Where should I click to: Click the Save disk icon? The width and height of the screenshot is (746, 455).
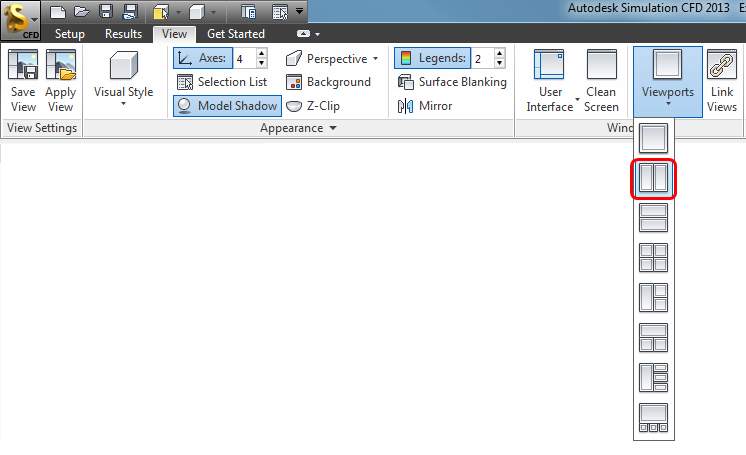coord(106,11)
